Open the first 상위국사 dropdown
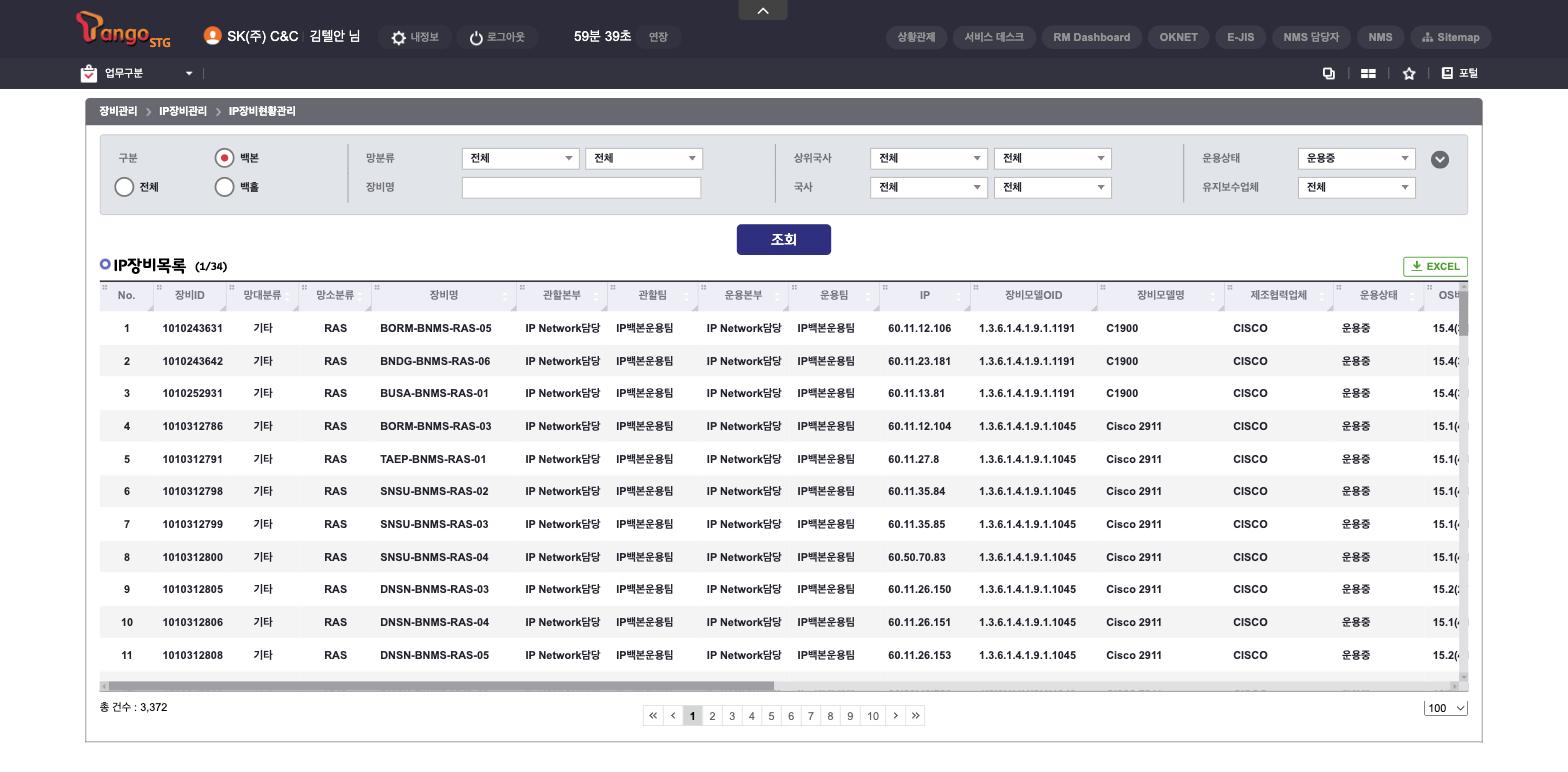The width and height of the screenshot is (1568, 772). pos(929,158)
